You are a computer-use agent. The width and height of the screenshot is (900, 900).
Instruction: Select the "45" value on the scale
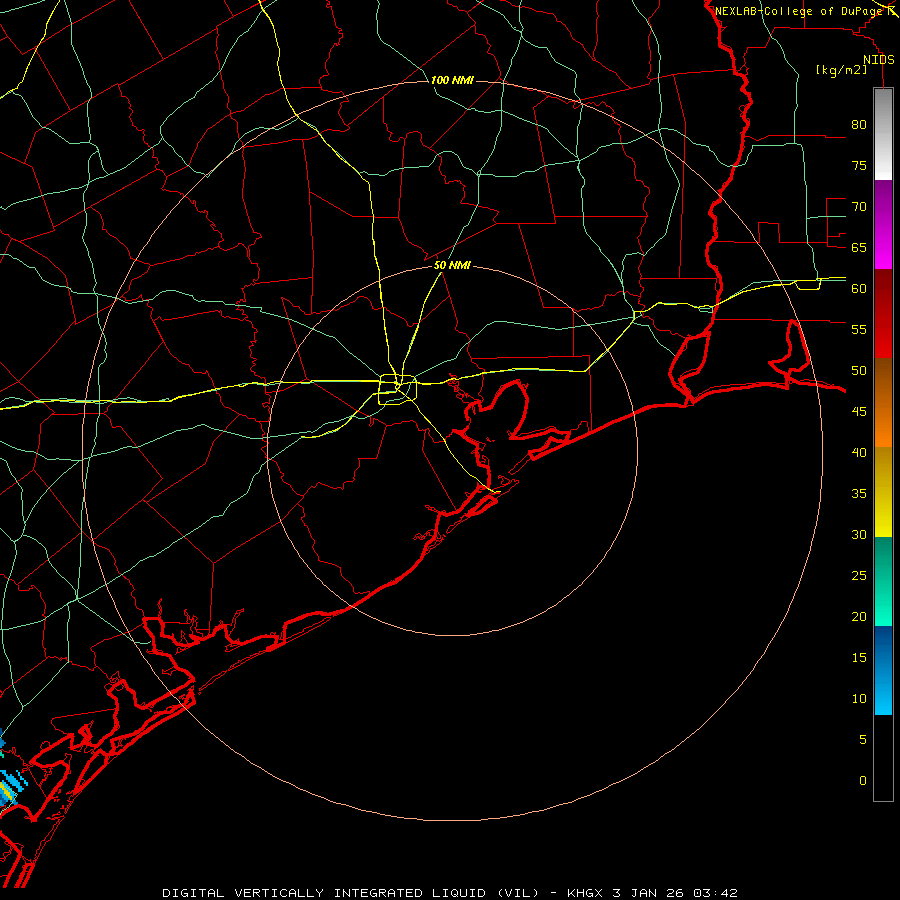(x=859, y=412)
